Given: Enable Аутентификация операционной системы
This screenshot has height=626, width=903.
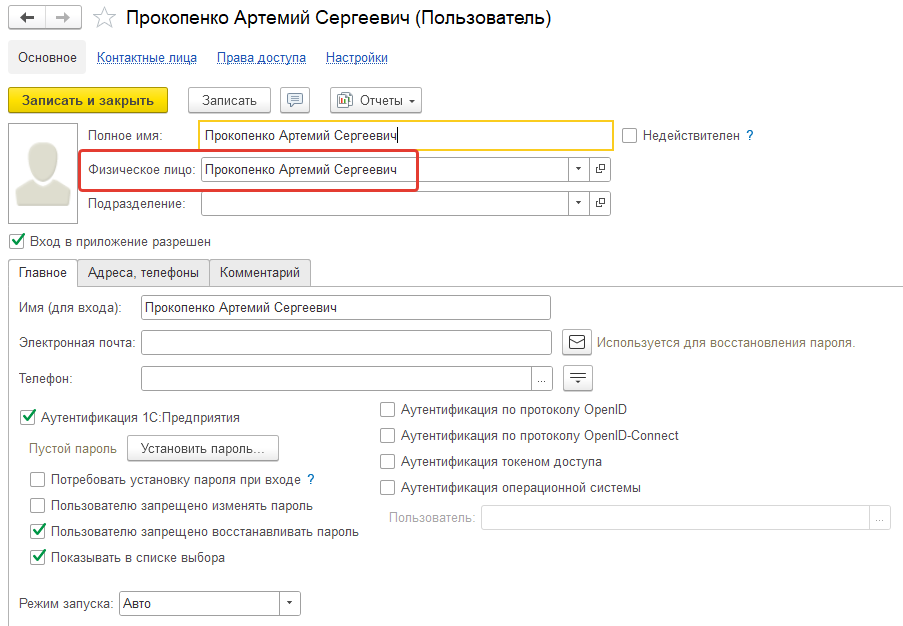Looking at the screenshot, I should (x=388, y=487).
